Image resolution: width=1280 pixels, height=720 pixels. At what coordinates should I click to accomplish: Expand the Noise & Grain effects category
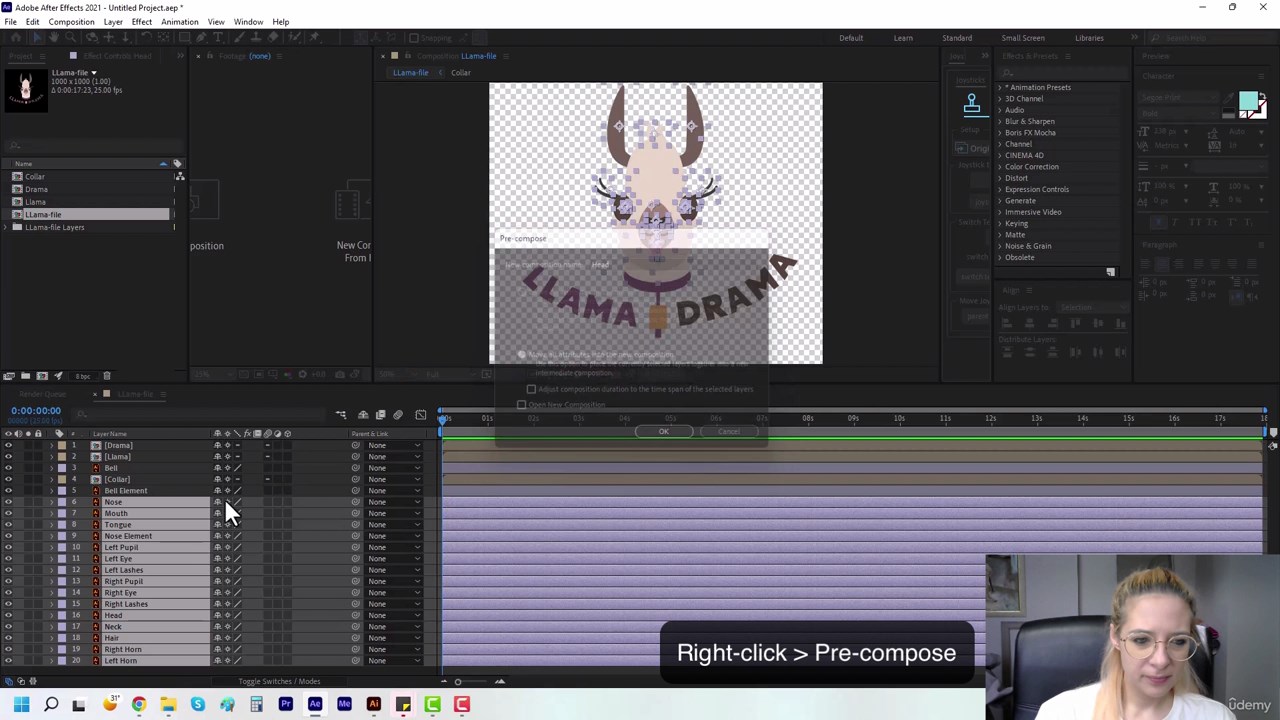coord(1000,246)
